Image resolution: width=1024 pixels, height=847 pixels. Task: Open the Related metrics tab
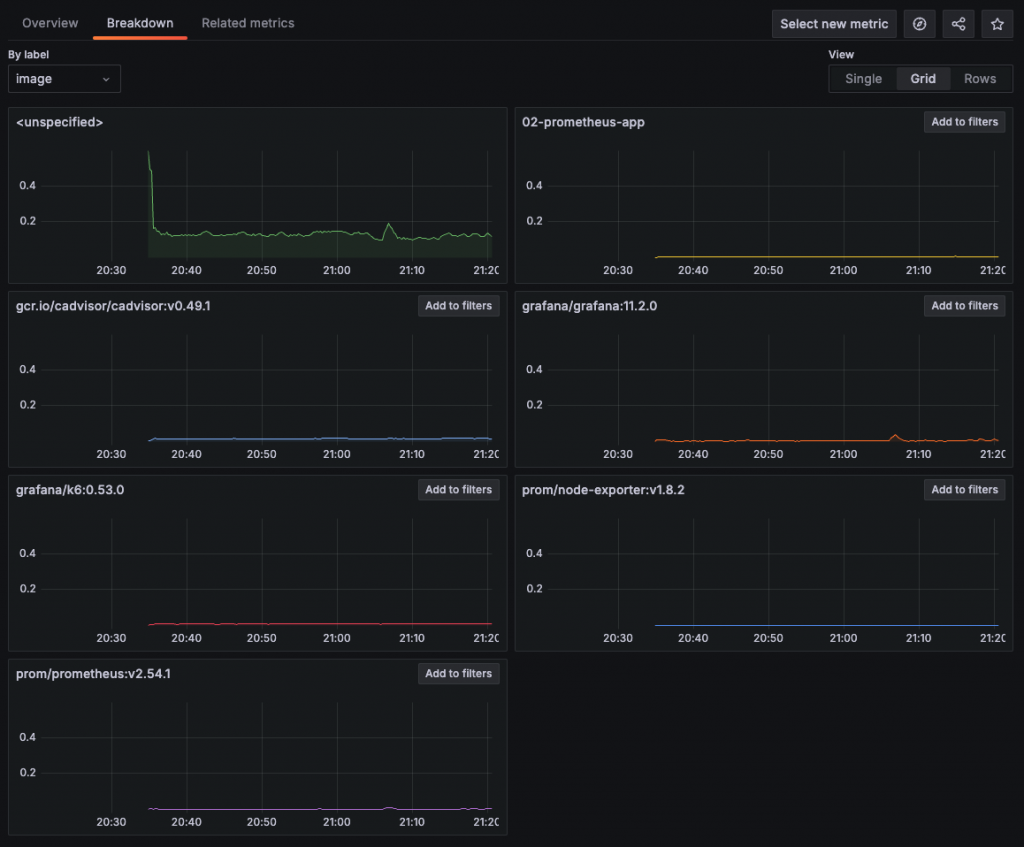248,23
